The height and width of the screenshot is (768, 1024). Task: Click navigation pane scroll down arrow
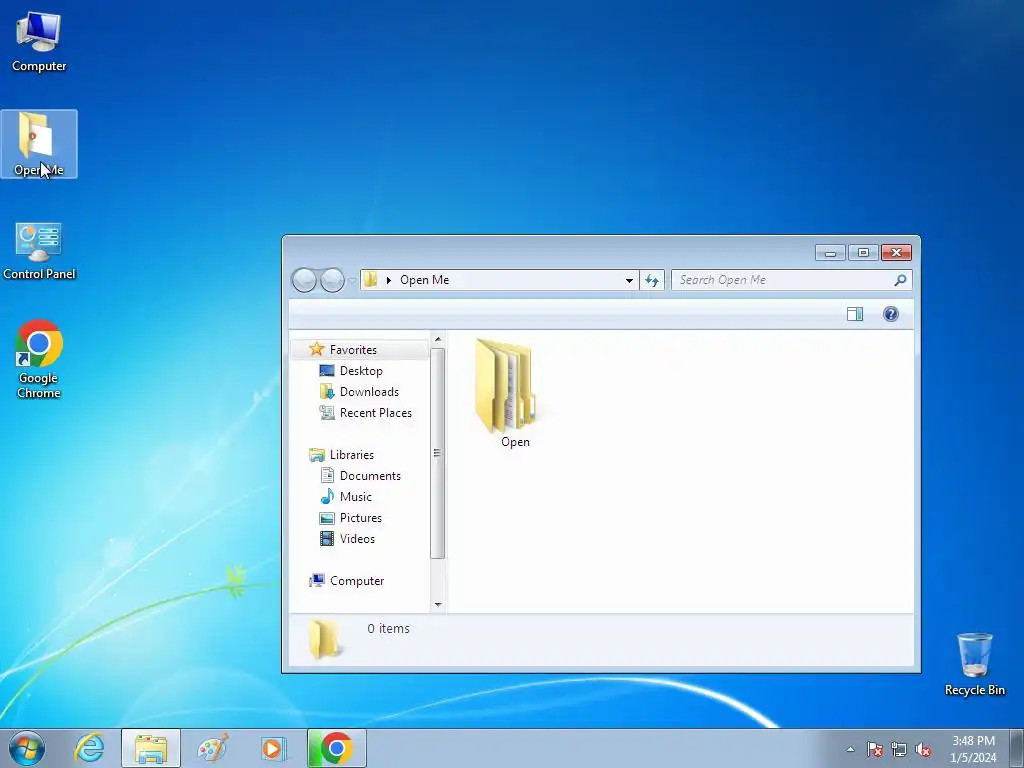(438, 605)
